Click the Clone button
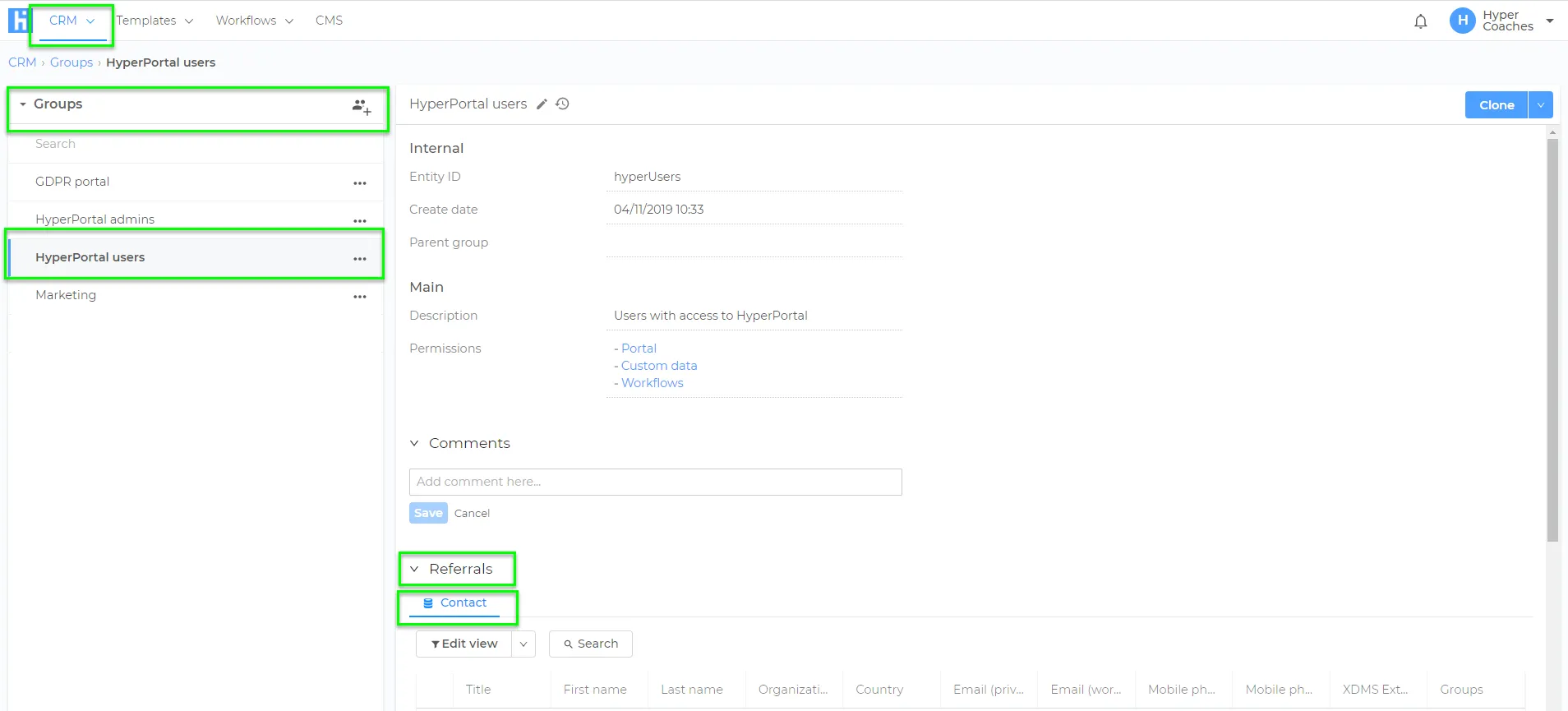This screenshot has height=711, width=1568. [x=1497, y=104]
